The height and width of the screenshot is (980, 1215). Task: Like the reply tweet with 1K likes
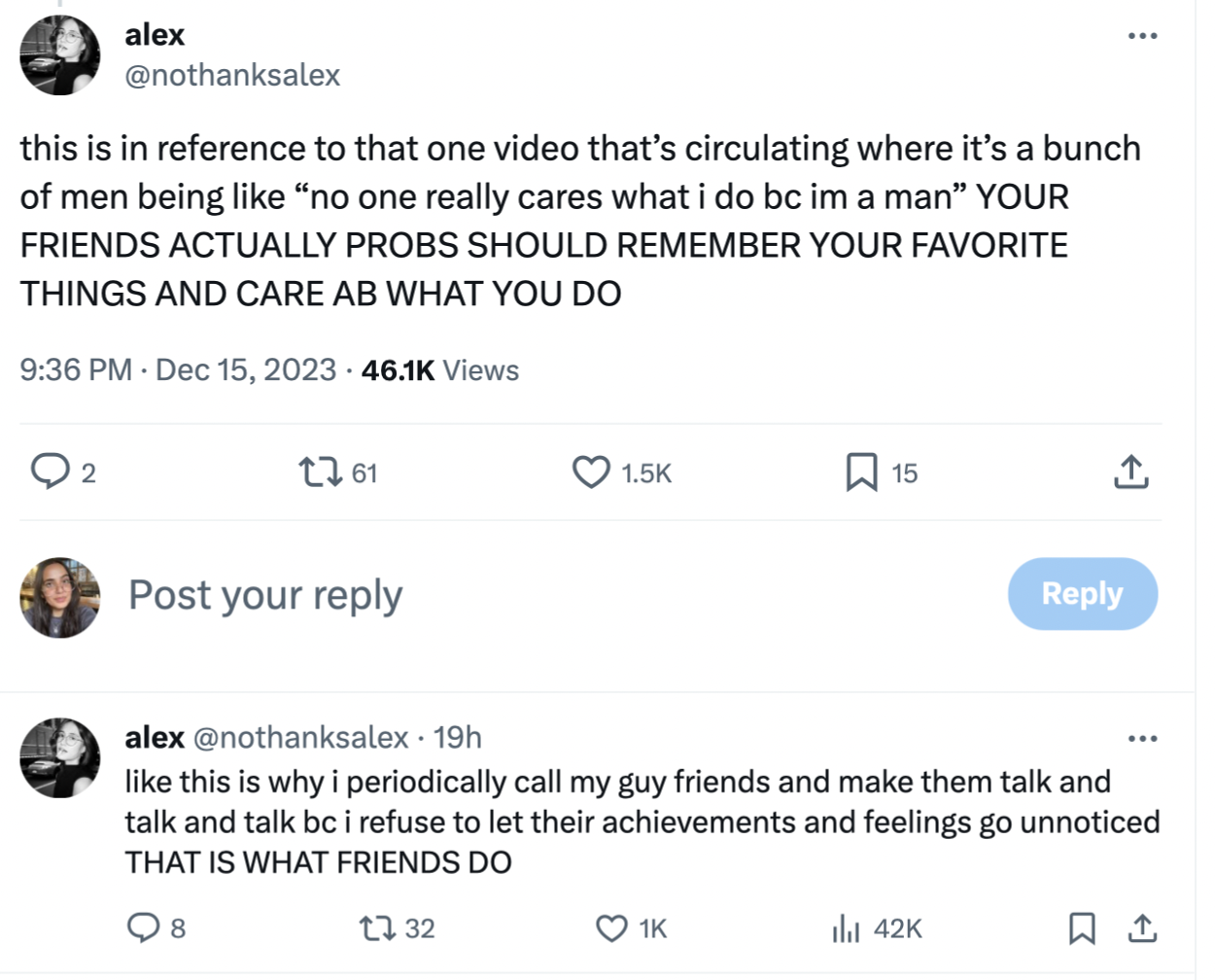pyautogui.click(x=611, y=928)
